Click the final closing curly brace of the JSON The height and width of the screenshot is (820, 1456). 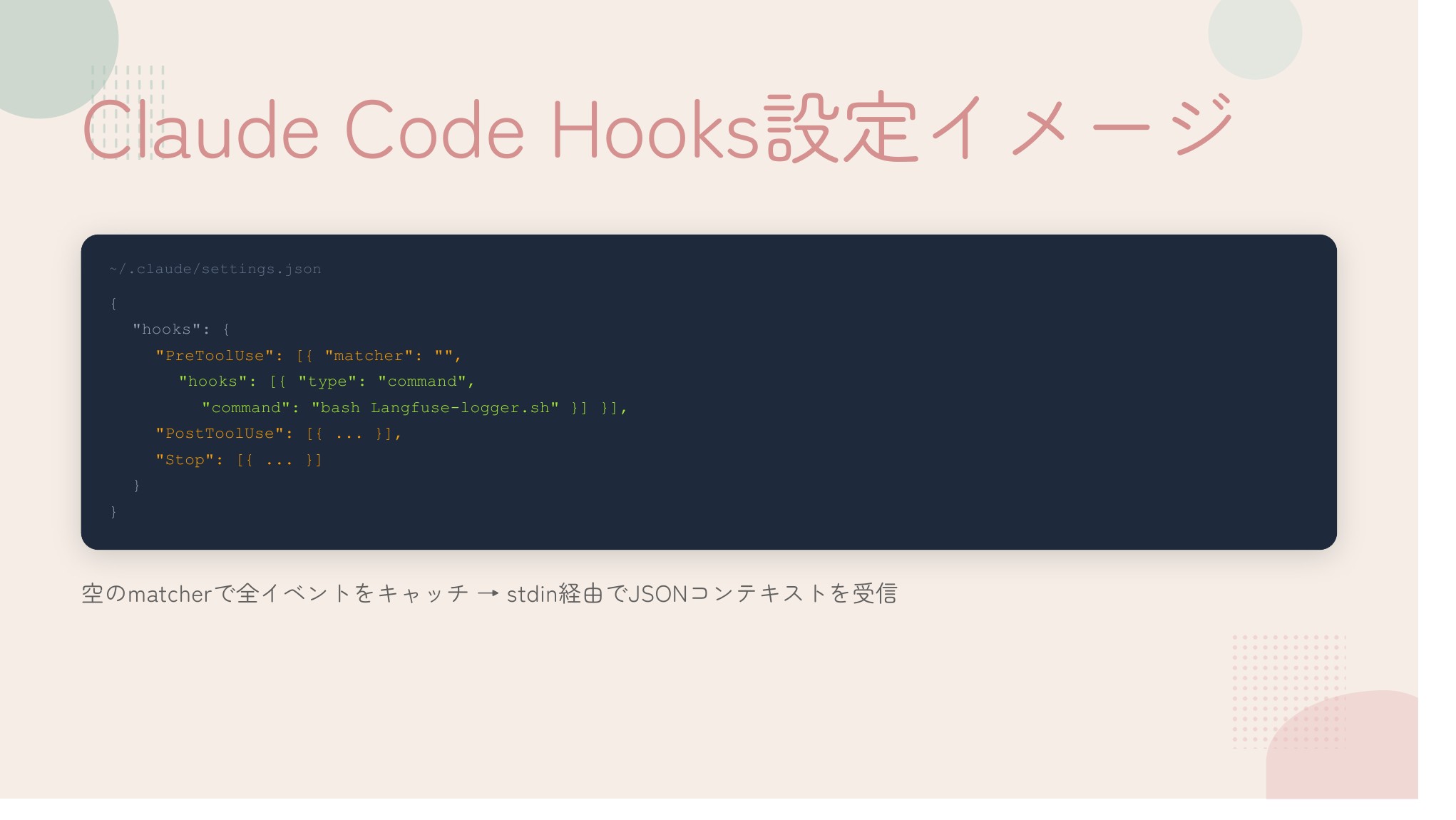113,512
